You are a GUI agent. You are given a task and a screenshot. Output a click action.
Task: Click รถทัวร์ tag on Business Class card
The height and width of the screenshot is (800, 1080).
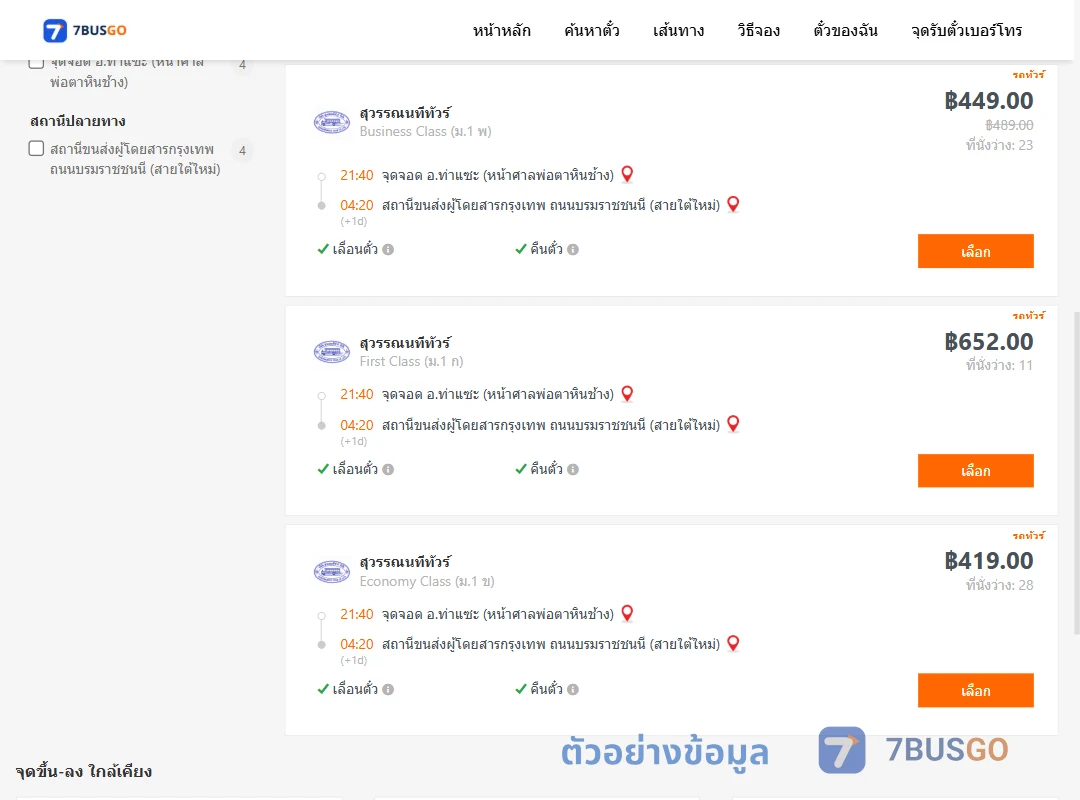click(1029, 74)
